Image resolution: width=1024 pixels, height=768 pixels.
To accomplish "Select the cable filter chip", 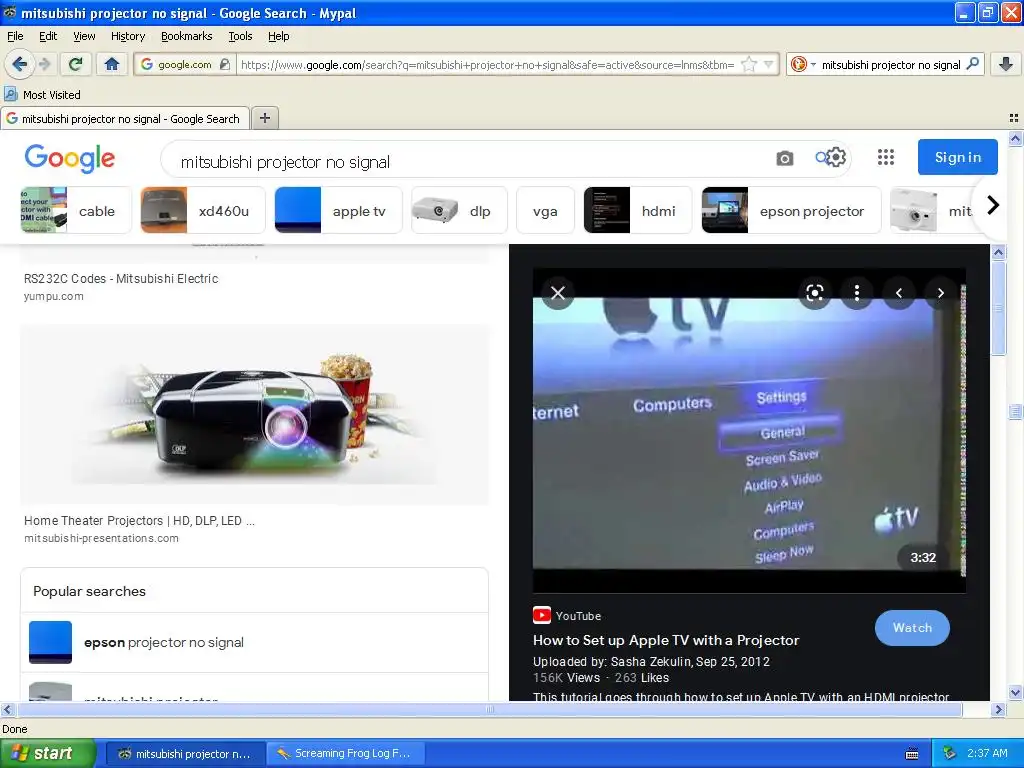I will click(76, 210).
